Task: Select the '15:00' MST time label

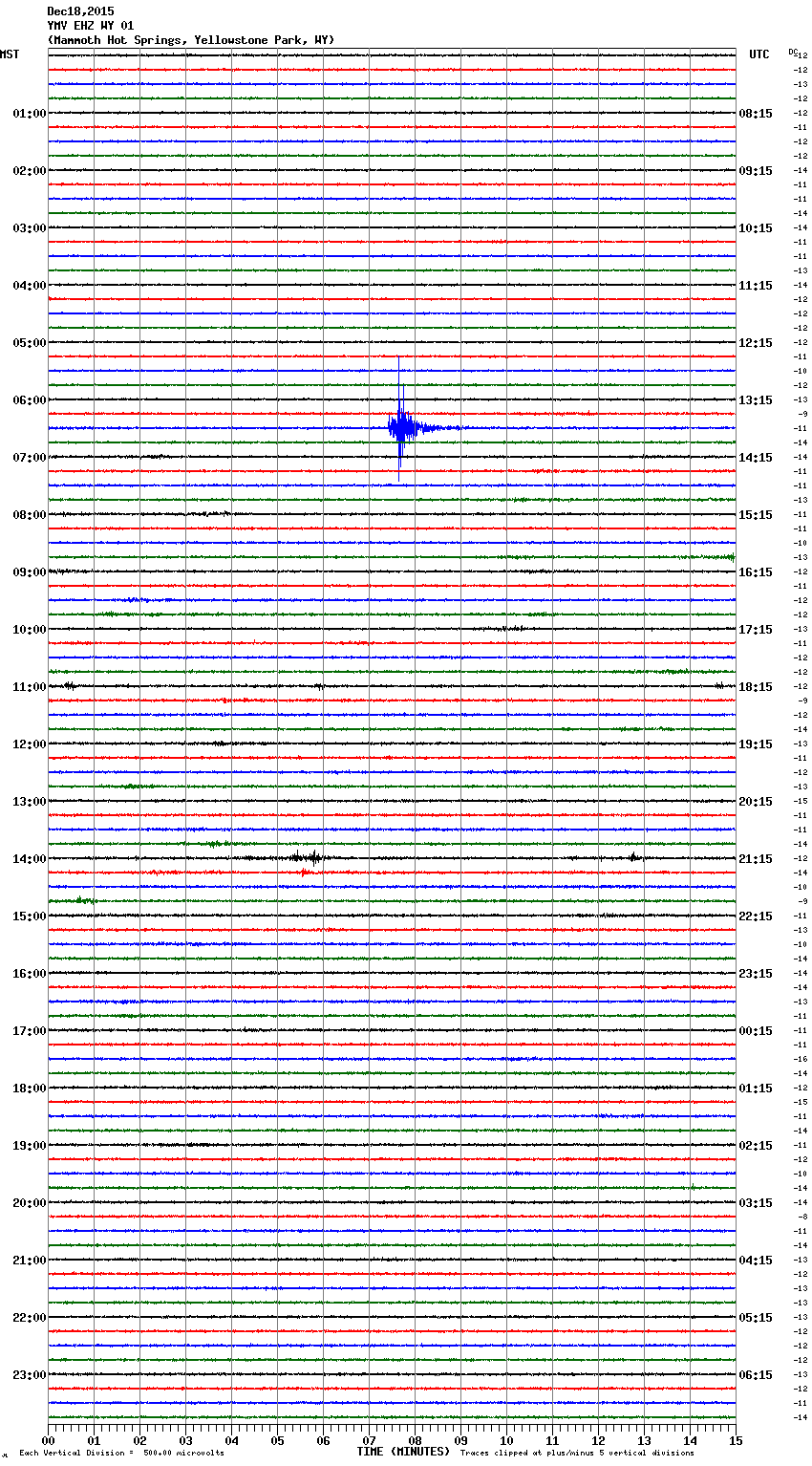Action: (30, 916)
